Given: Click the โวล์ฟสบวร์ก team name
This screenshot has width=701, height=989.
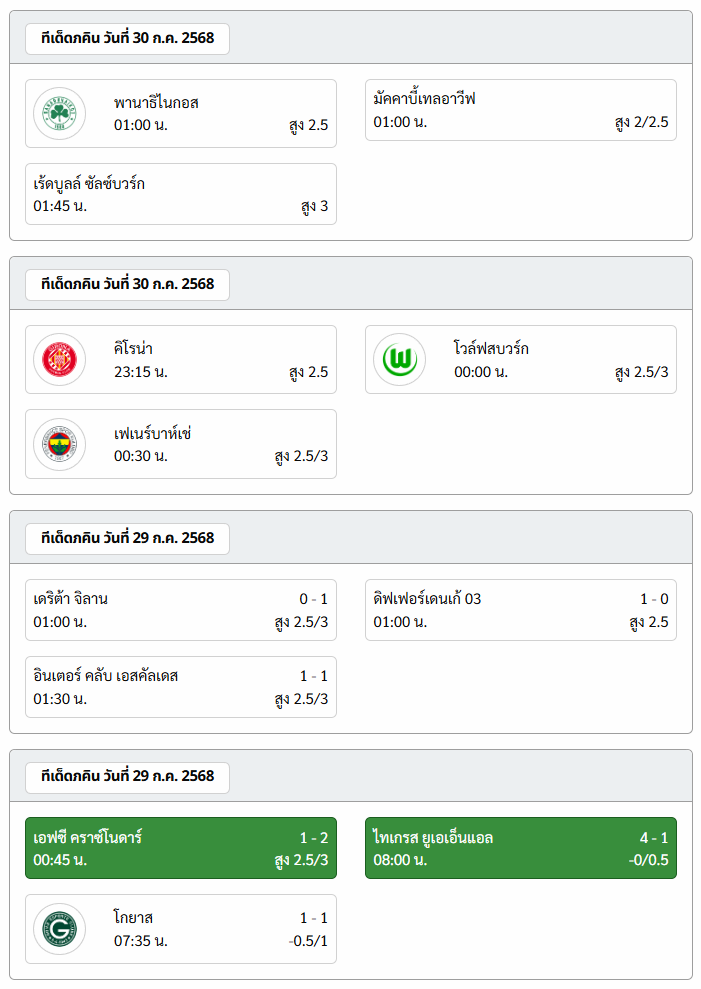Looking at the screenshot, I should pos(491,348).
